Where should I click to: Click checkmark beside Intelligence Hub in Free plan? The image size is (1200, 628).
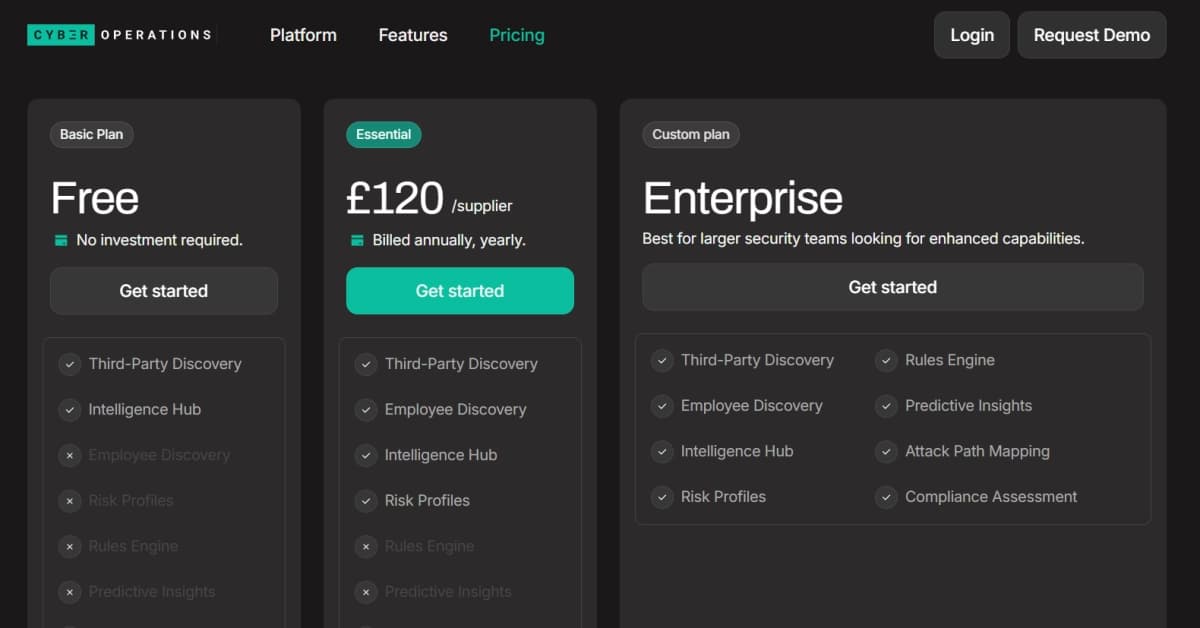point(69,409)
